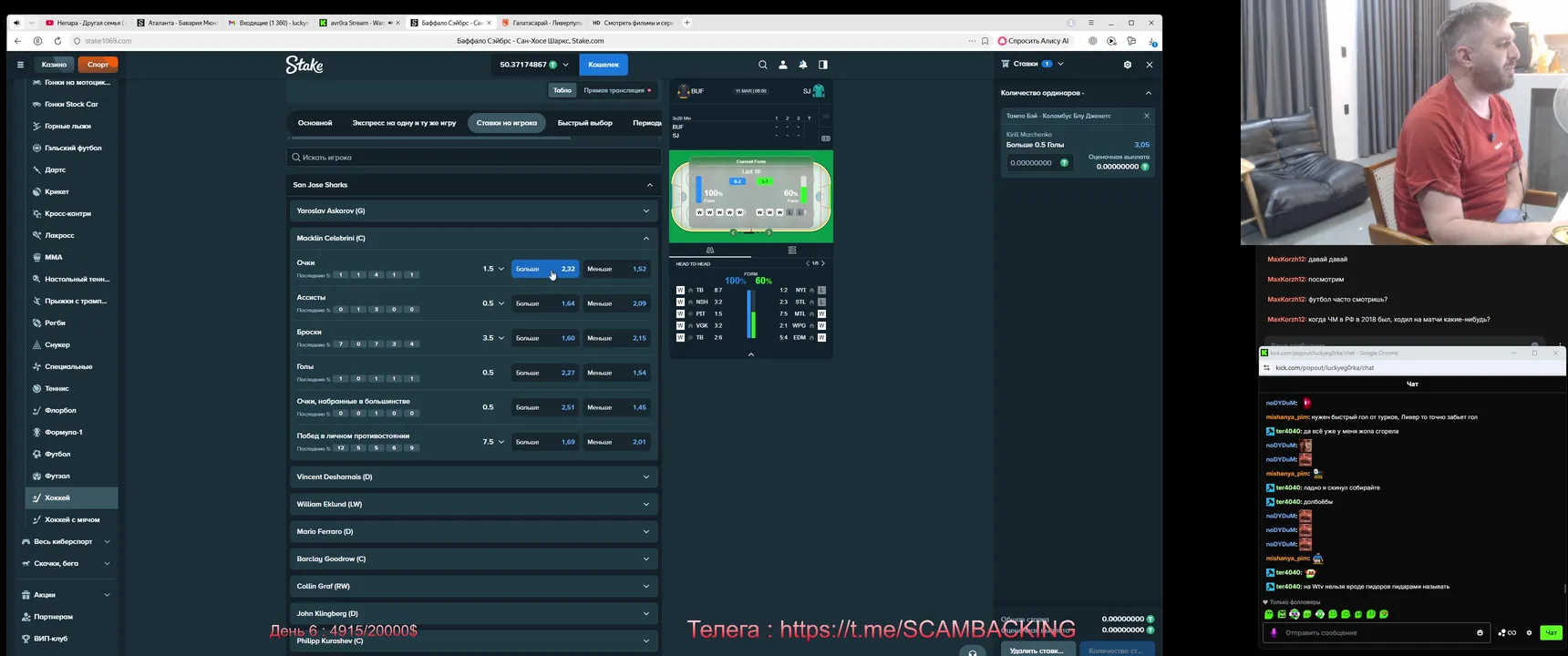Click the bet amount field 0.00000000
Viewport: 1568px width, 656px height.
click(x=1039, y=163)
